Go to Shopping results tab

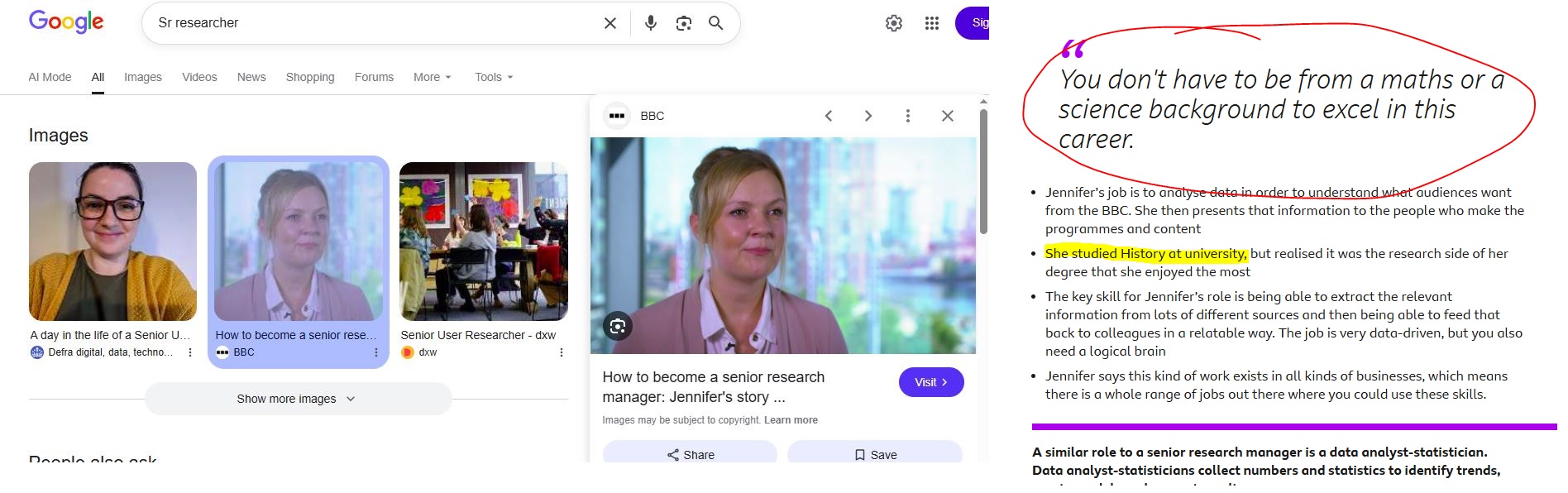click(310, 77)
